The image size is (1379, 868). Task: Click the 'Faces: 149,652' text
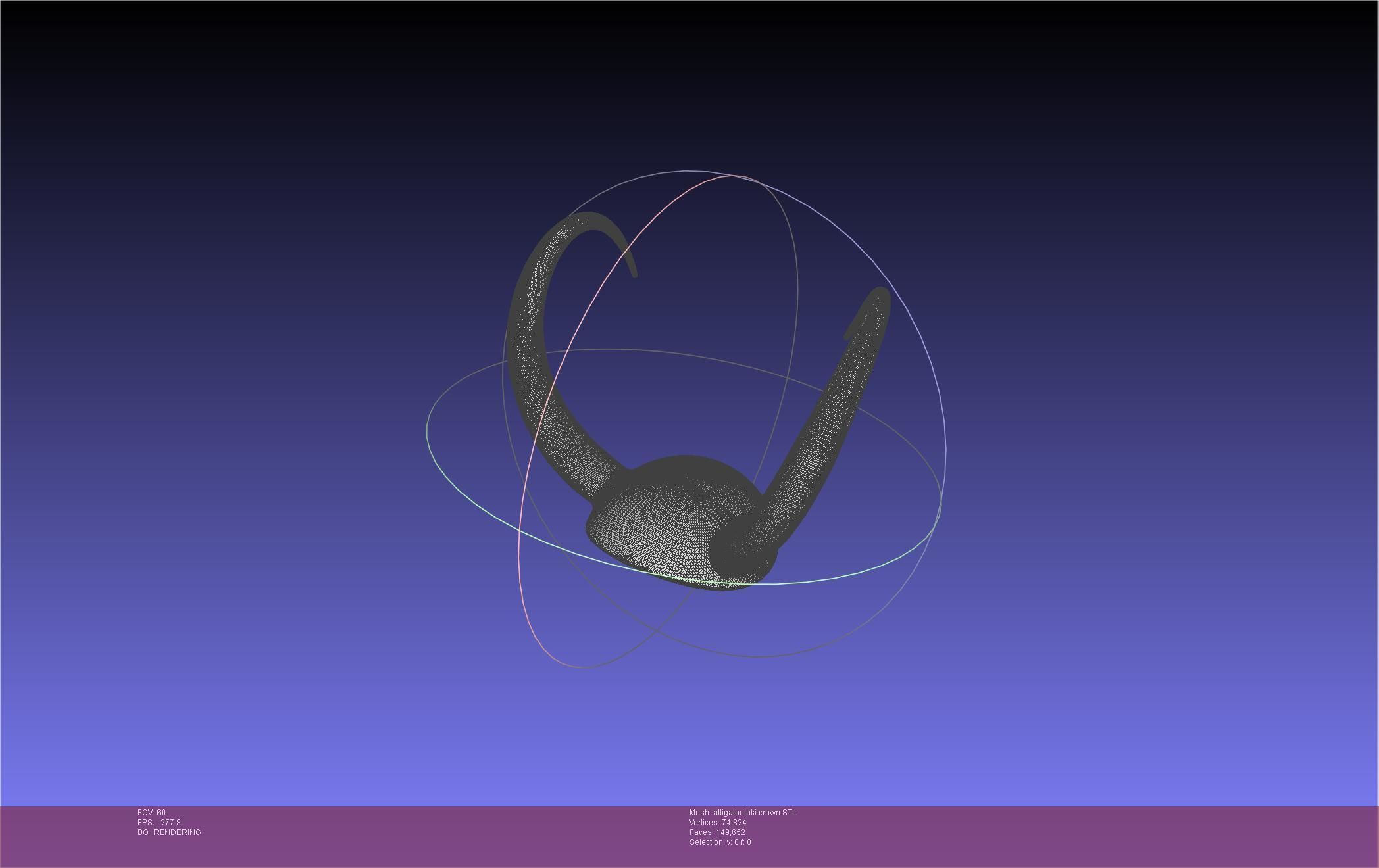tap(717, 832)
